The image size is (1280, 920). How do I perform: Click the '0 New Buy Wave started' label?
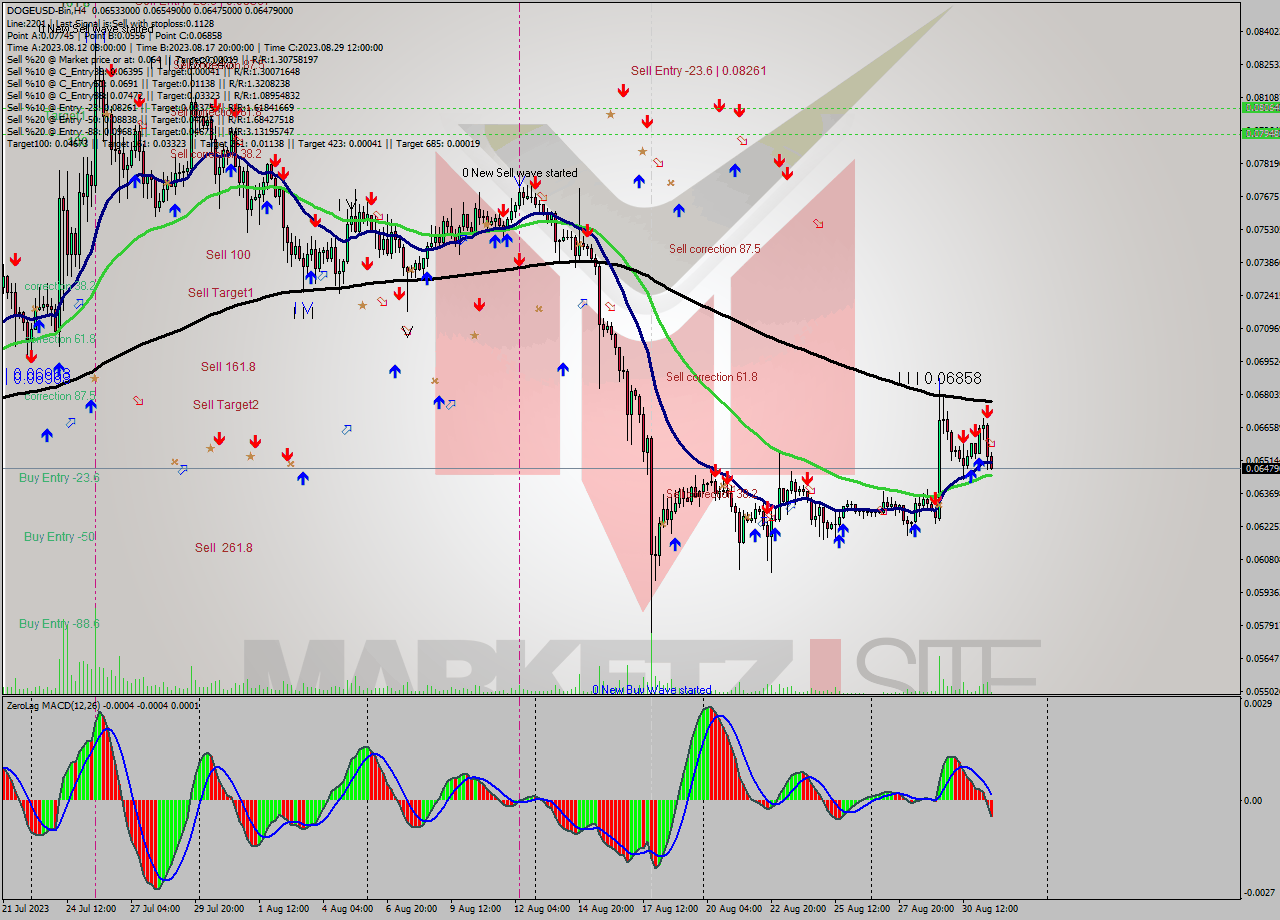point(652,690)
